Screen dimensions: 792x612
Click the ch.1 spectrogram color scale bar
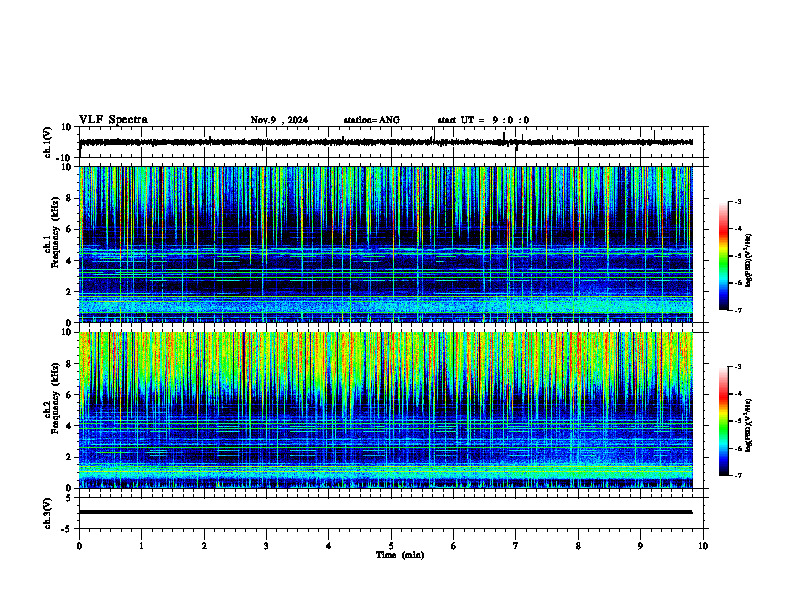[723, 256]
